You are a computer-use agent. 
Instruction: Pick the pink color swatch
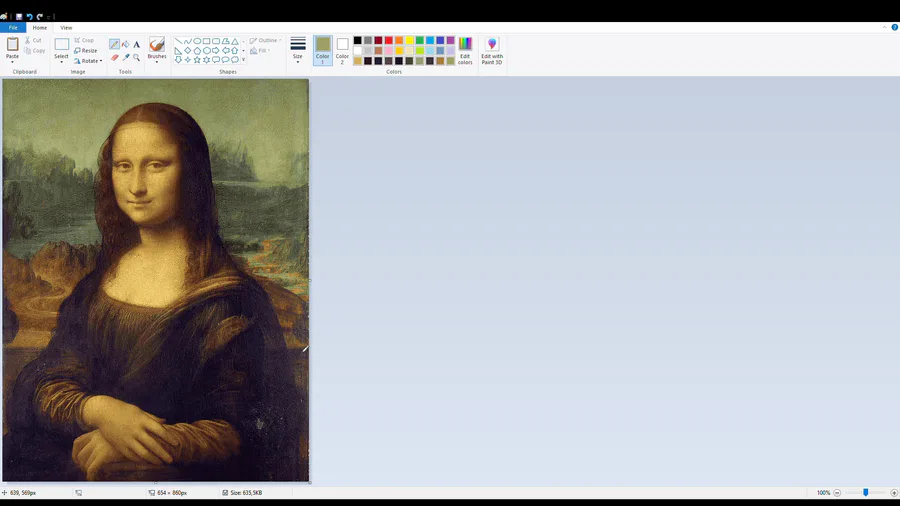[389, 50]
